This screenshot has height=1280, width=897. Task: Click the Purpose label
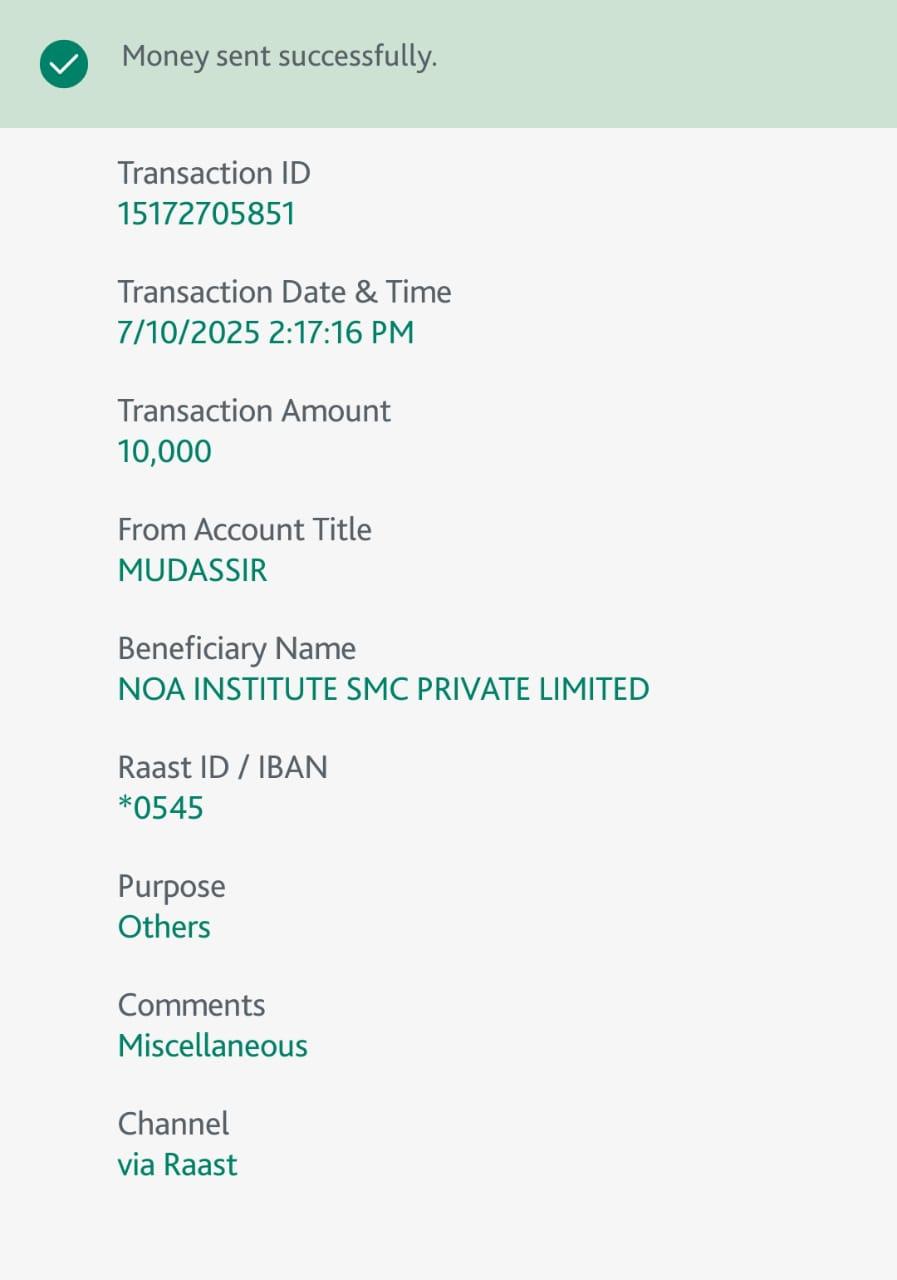pos(171,886)
